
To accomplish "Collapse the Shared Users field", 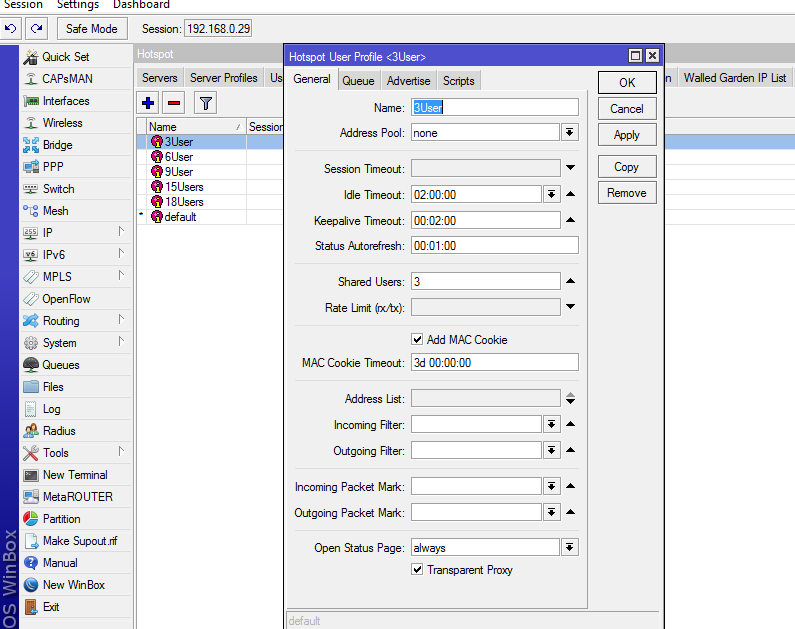I will 570,281.
